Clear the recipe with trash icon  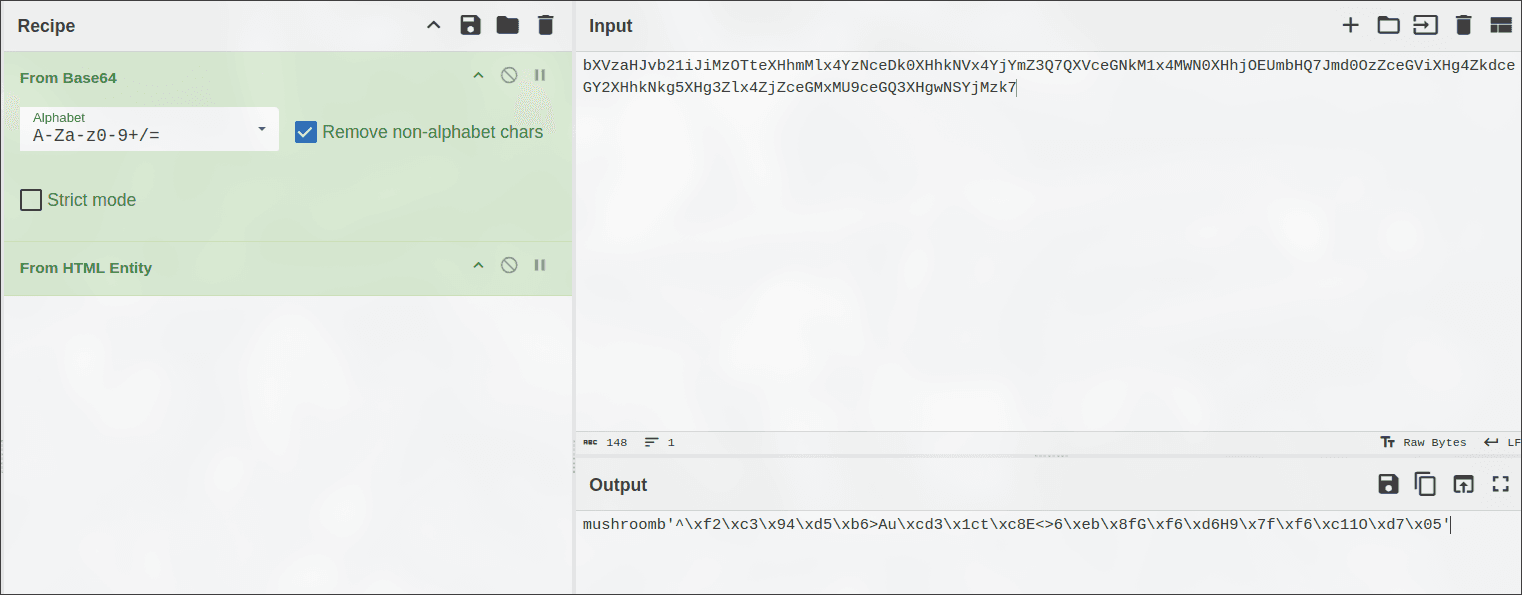tap(545, 25)
